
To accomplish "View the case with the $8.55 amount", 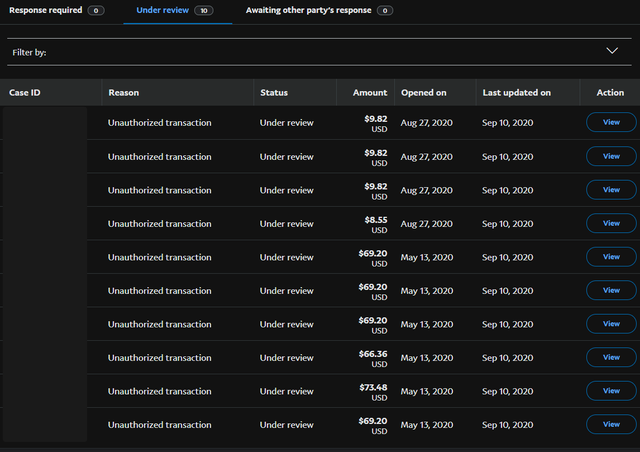I will [611, 223].
